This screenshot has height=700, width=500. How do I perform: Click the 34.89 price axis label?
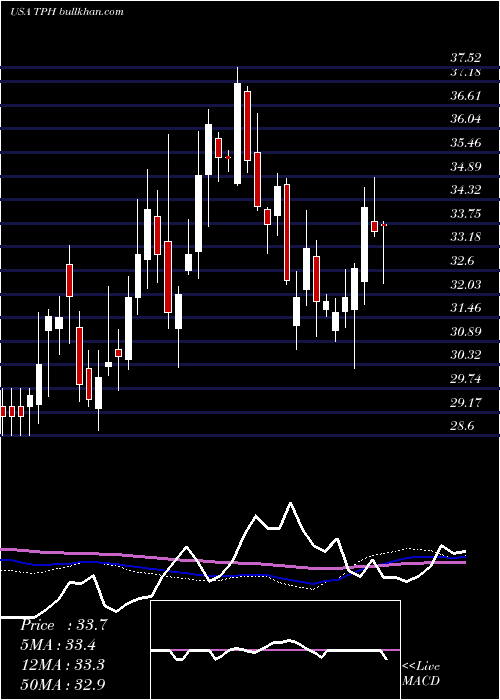pos(466,167)
